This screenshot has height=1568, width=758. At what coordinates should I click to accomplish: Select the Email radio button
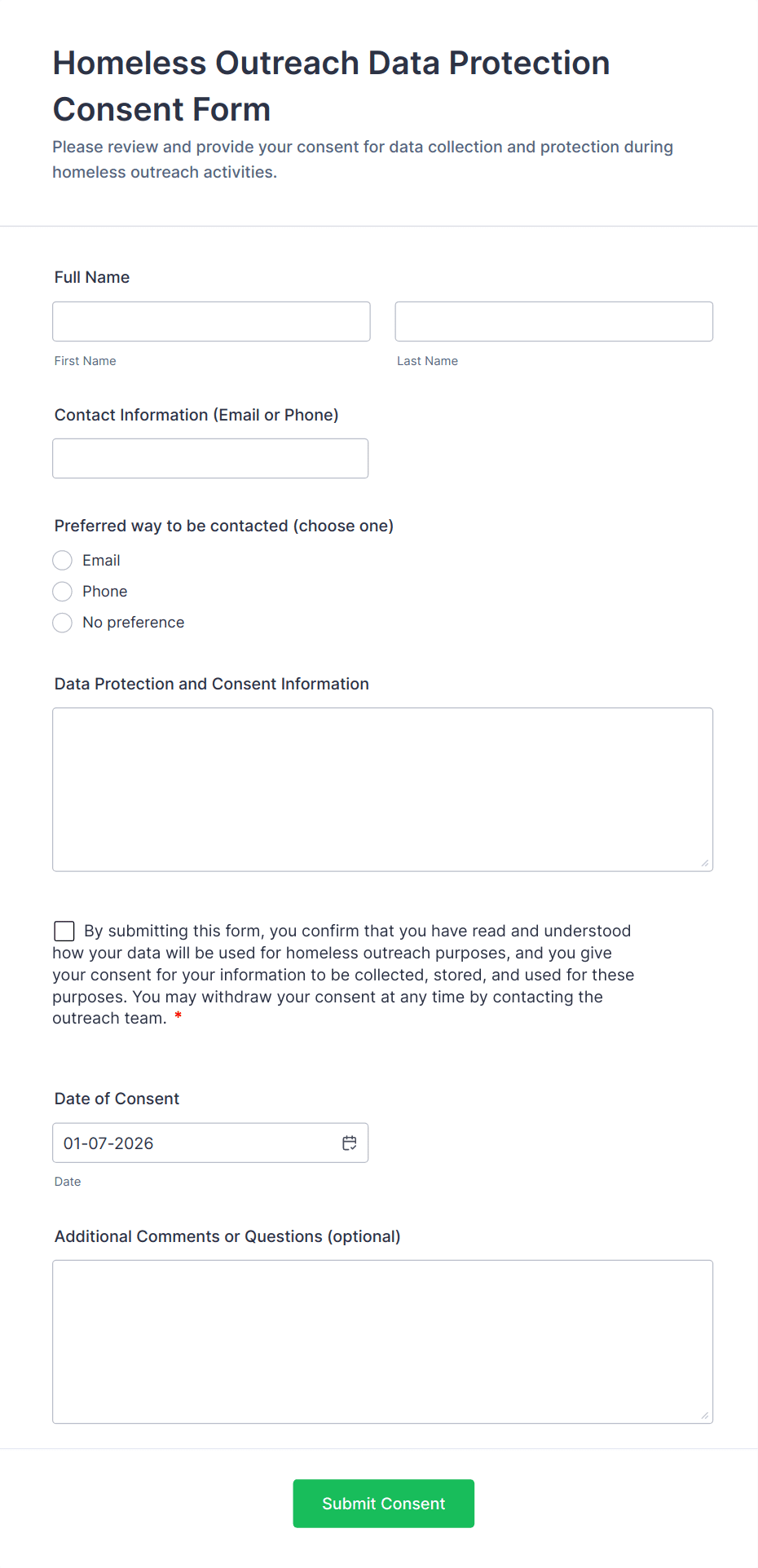click(x=63, y=561)
